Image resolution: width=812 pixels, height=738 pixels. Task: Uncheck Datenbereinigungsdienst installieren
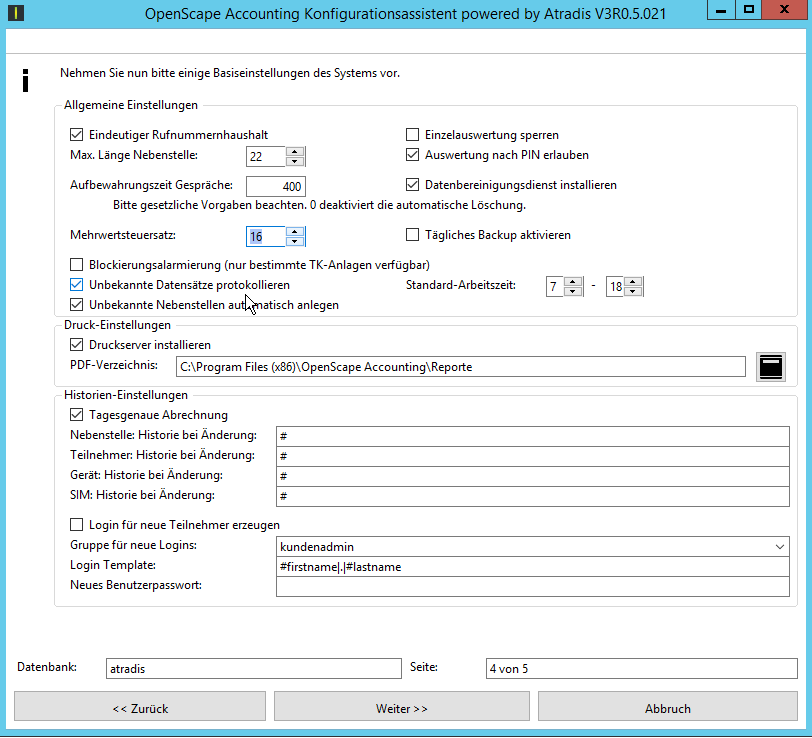(x=412, y=185)
